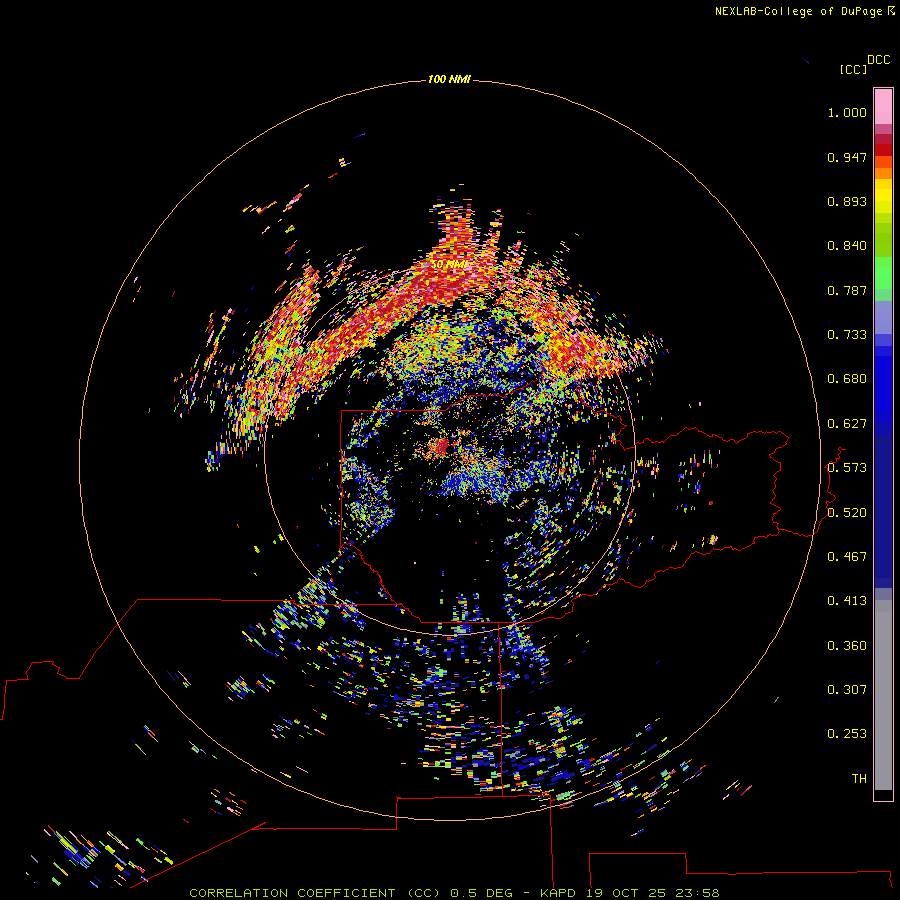Screen dimensions: 900x900
Task: Click the 0.680 legend value
Action: (x=847, y=379)
